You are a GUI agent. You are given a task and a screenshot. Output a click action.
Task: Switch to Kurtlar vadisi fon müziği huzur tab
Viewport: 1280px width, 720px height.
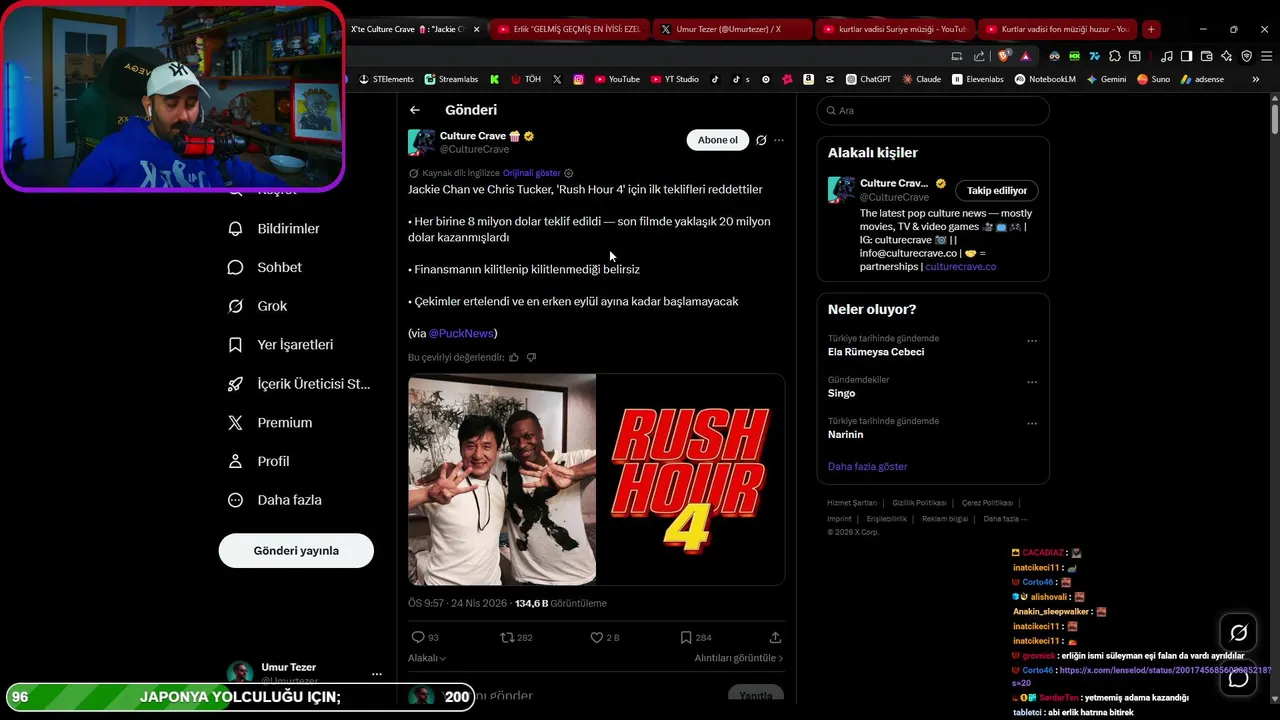[1057, 29]
